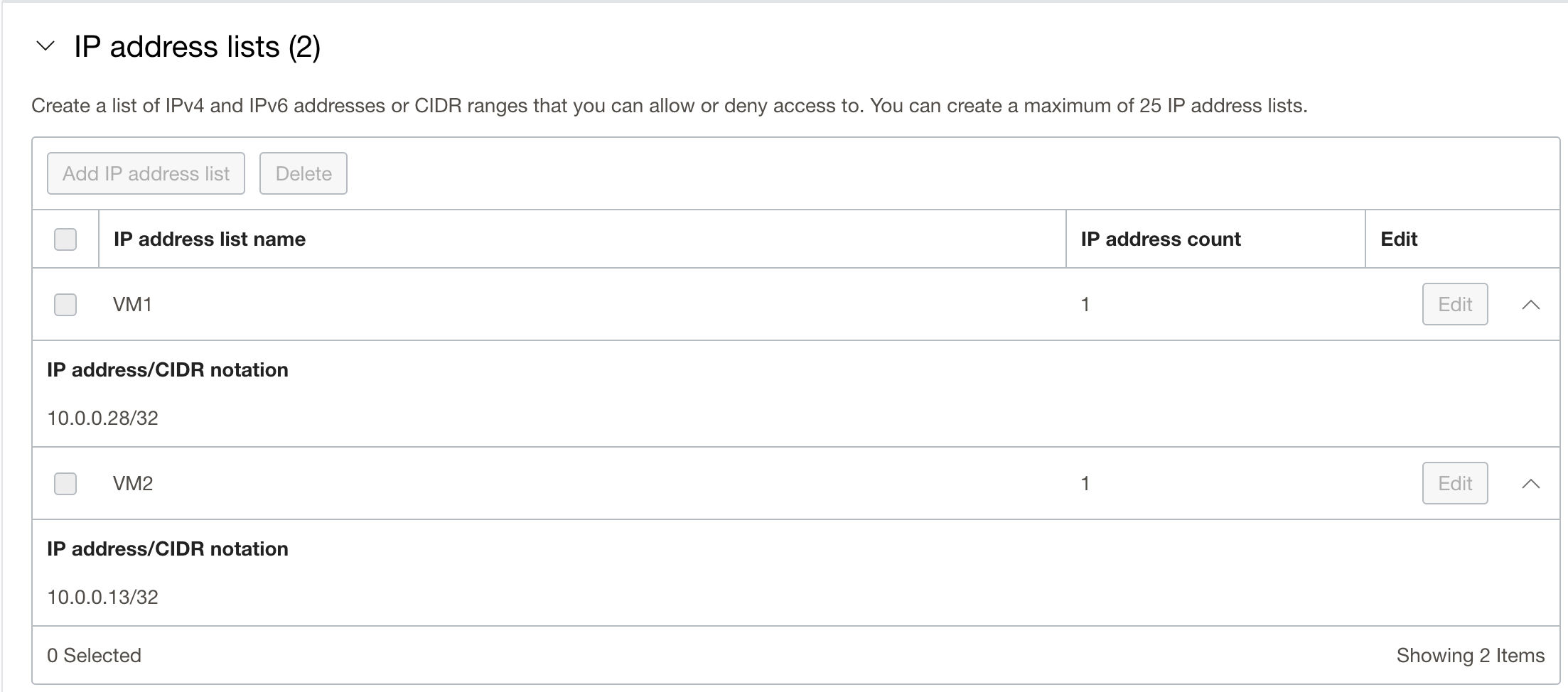Select the 10.0.0.13/32 CIDR entry

coord(102,597)
